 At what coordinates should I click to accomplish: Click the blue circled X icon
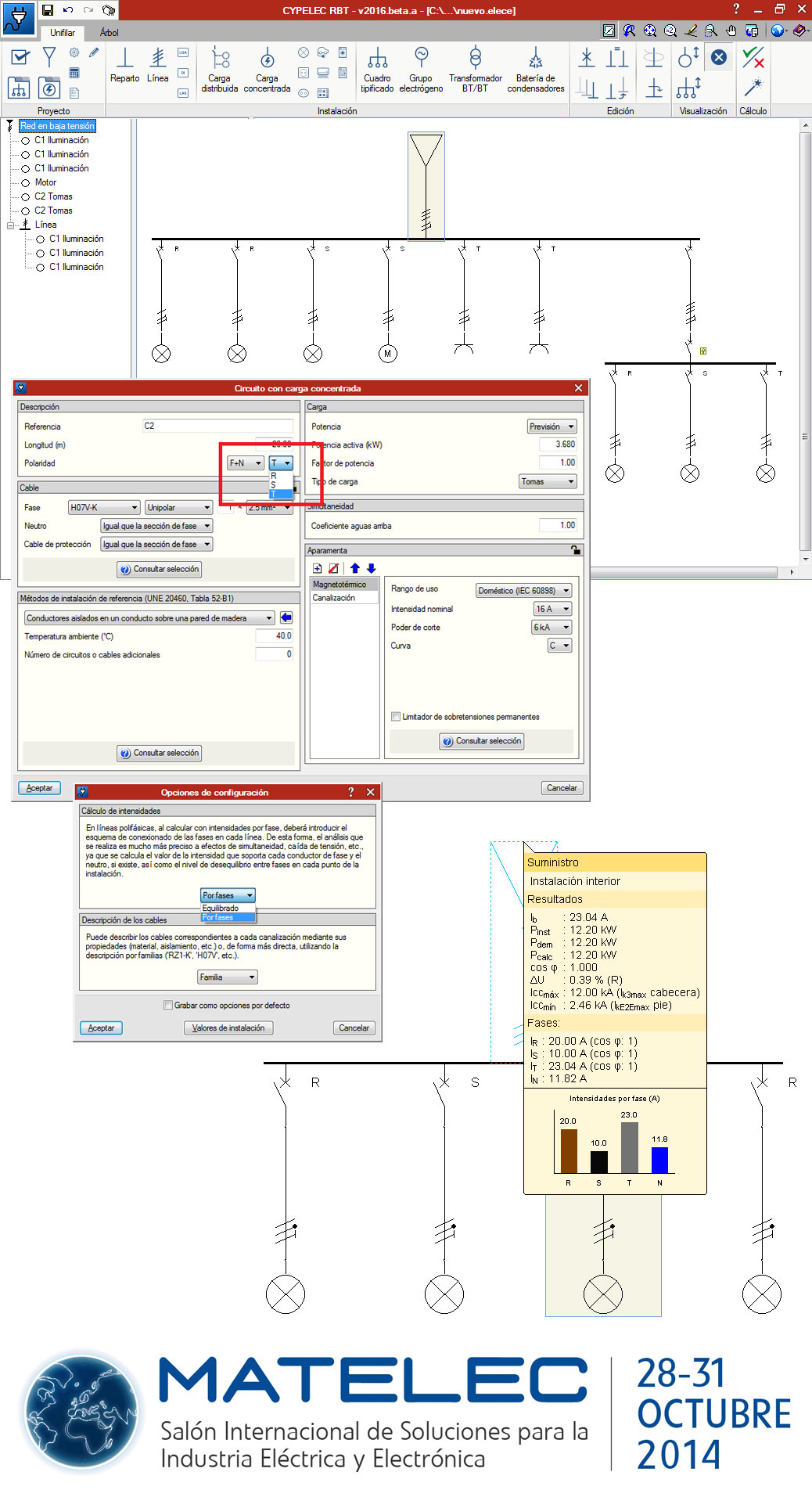719,57
